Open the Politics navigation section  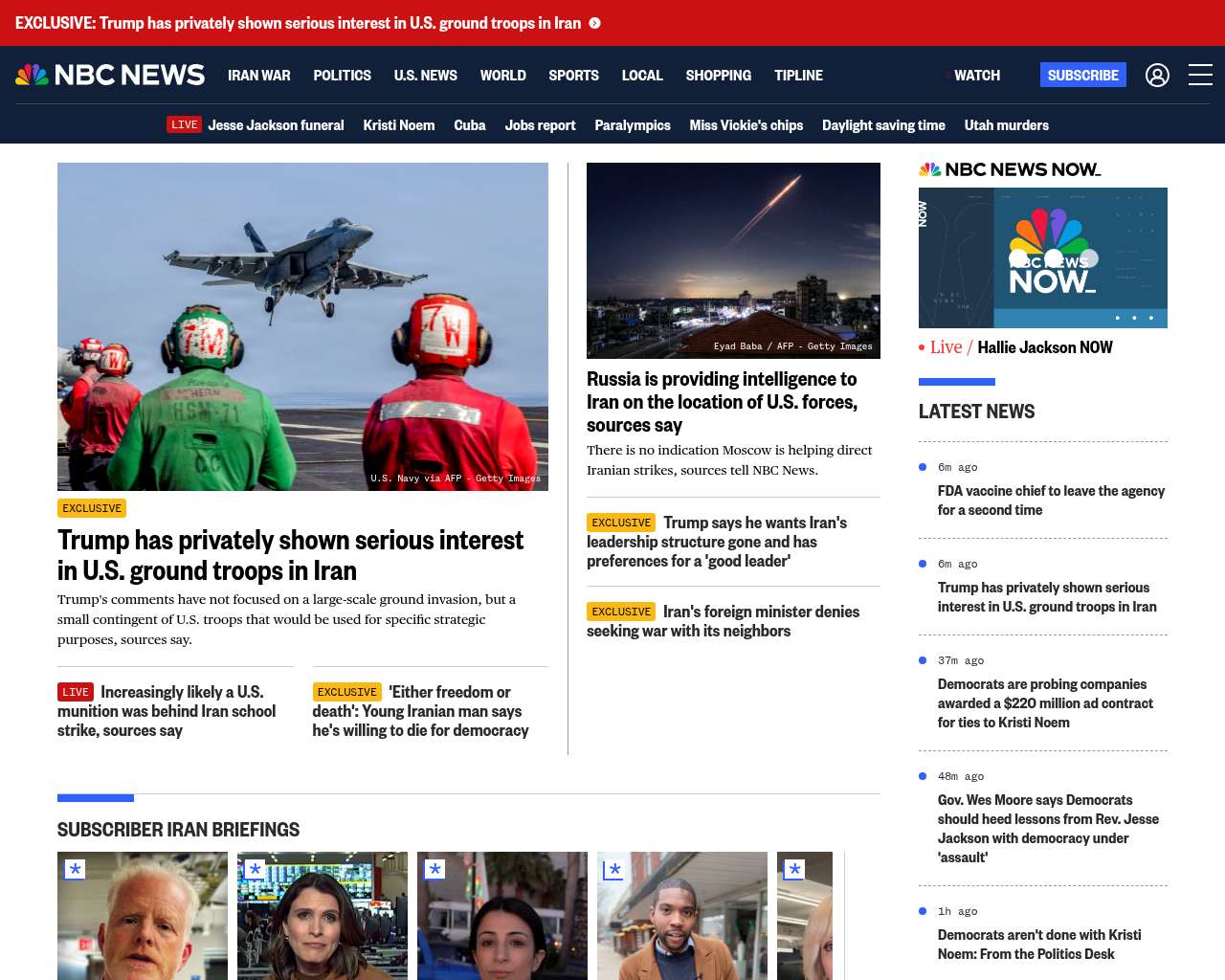pyautogui.click(x=342, y=75)
